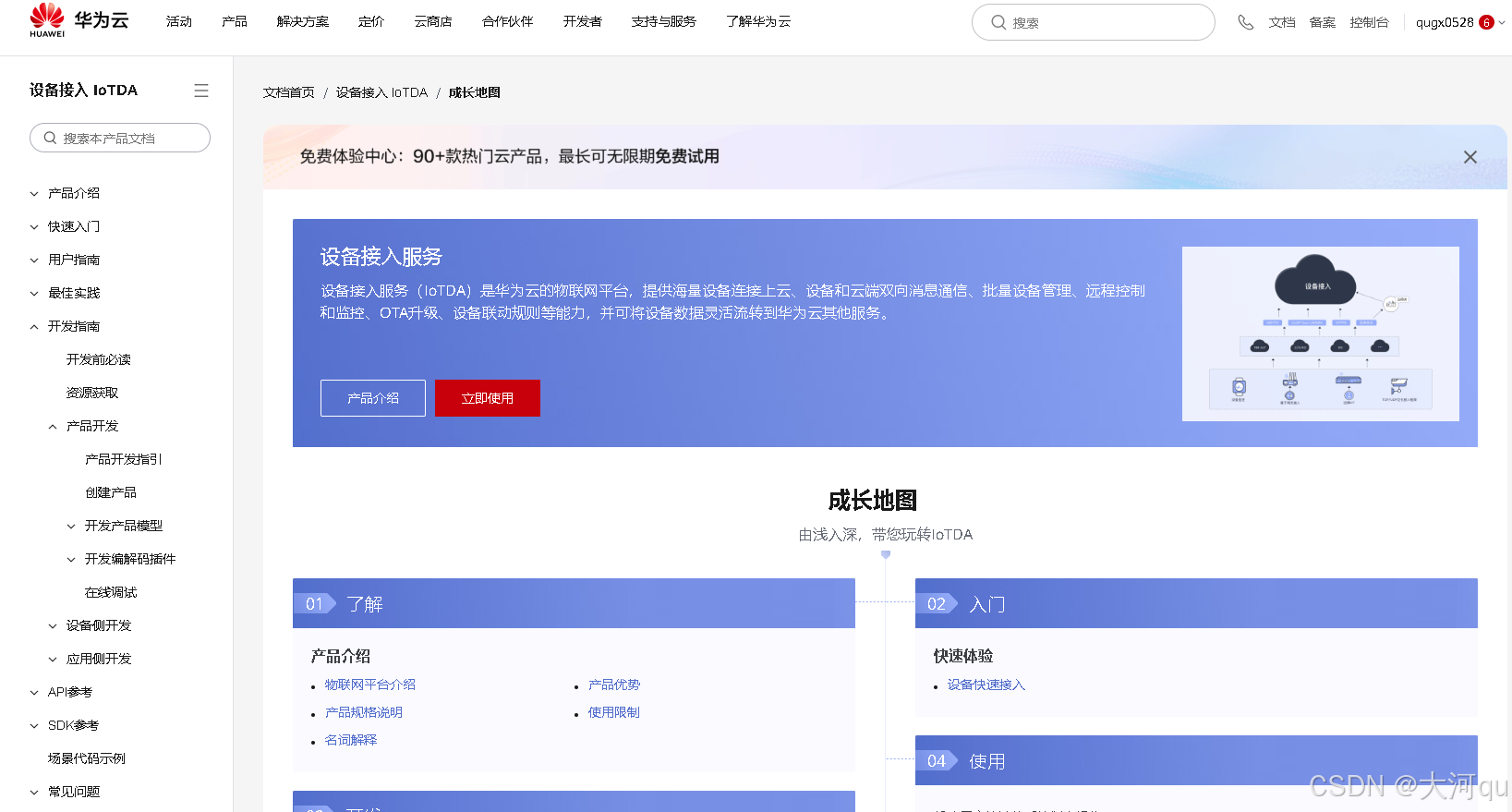The height and width of the screenshot is (812, 1512).
Task: Open 物联网平台介绍 link
Action: click(x=370, y=685)
